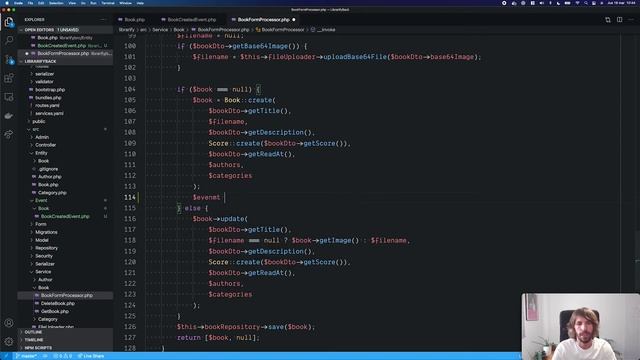Open the Terminal menu in the menu bar
Image resolution: width=640 pixels, height=360 pixels.
point(108,3)
